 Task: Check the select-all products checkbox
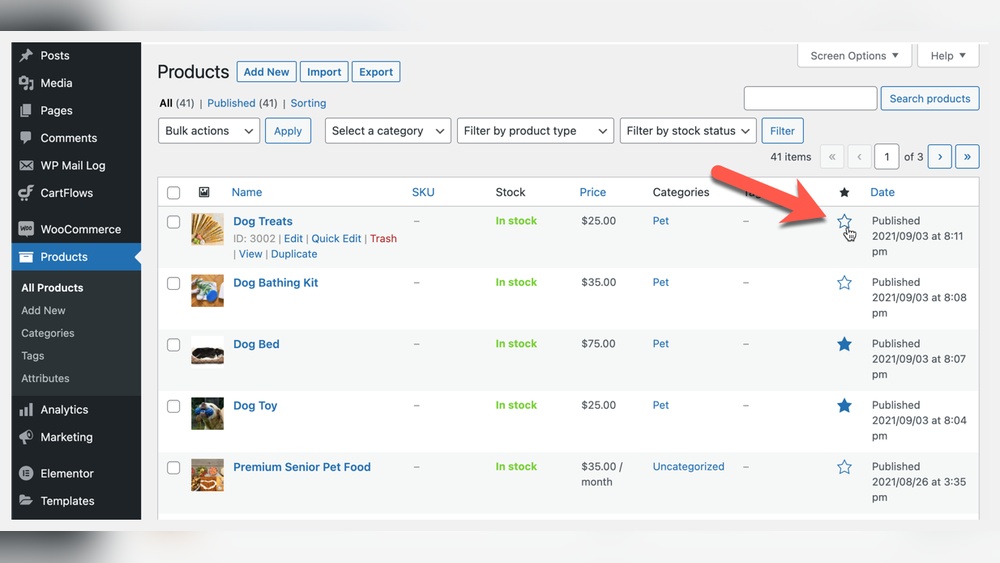pyautogui.click(x=173, y=193)
